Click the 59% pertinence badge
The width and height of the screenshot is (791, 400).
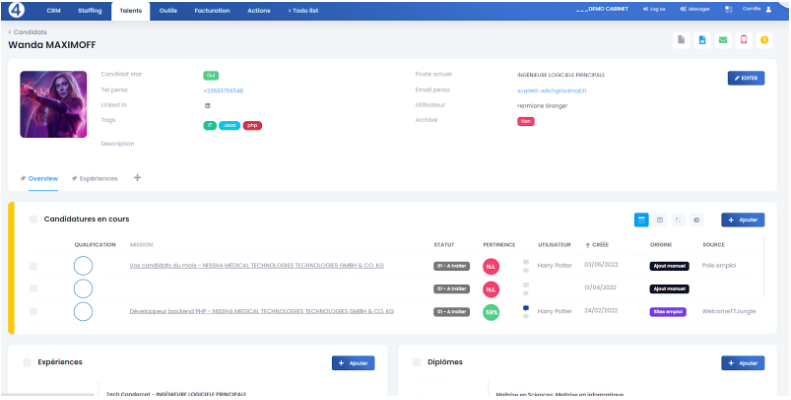tap(491, 312)
